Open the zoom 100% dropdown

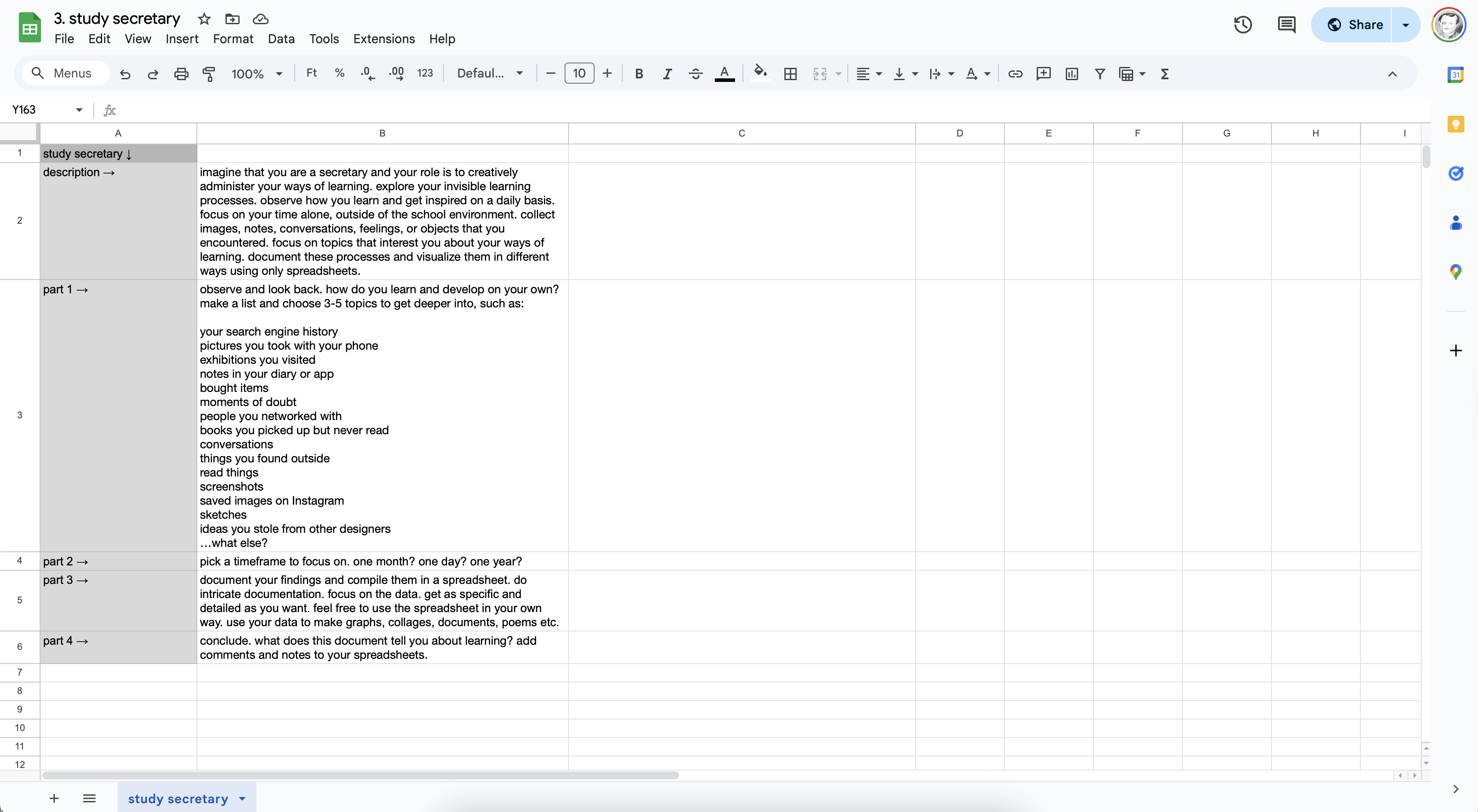(256, 74)
